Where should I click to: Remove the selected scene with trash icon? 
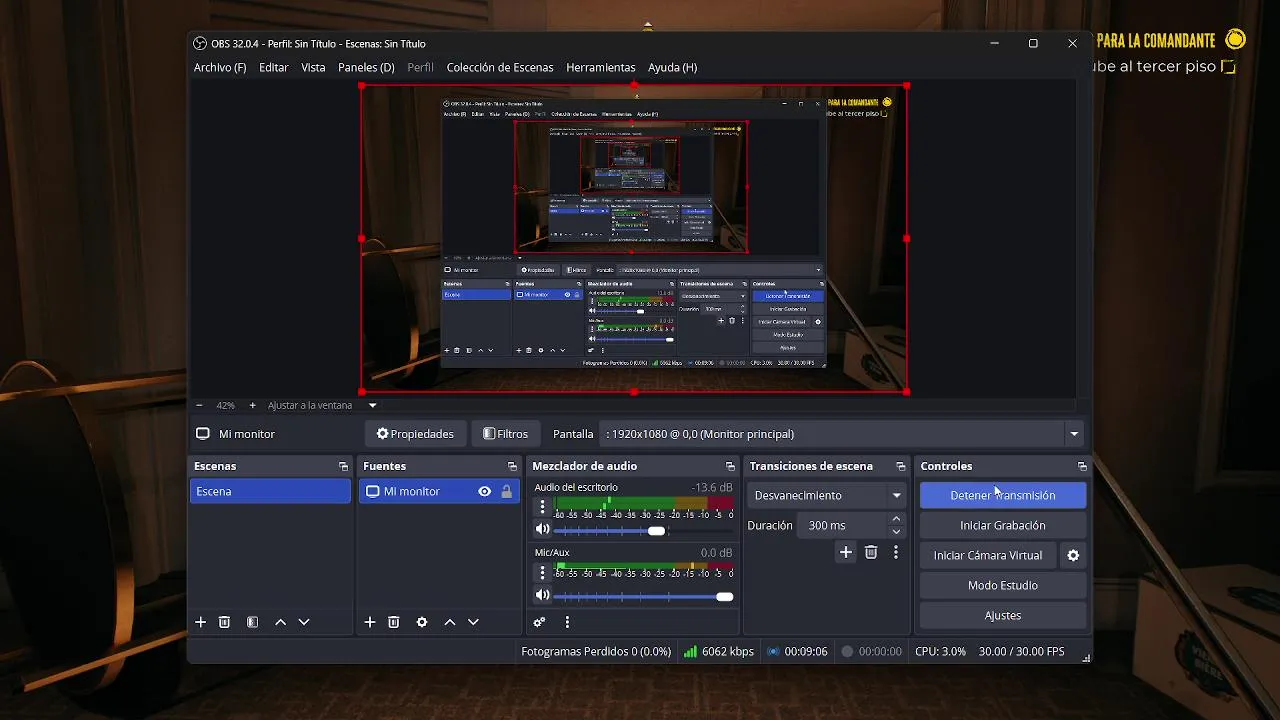click(224, 622)
